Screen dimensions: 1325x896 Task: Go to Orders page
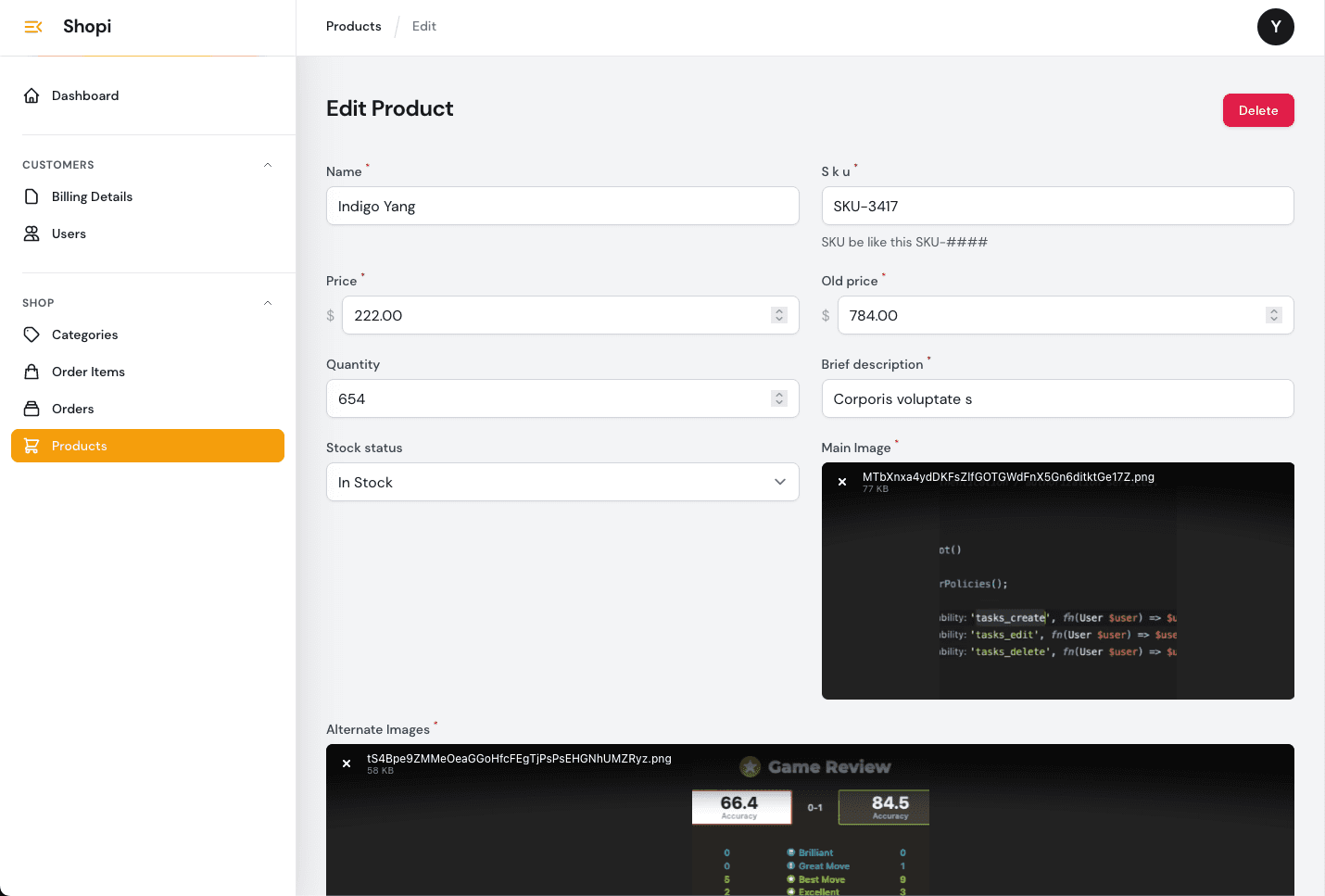(x=148, y=409)
